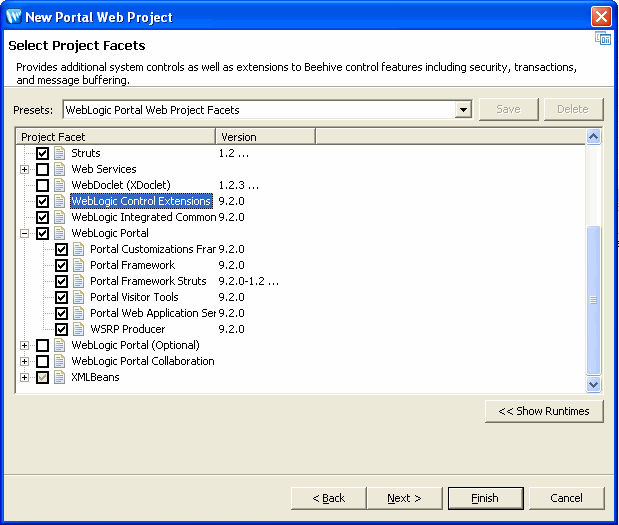Image resolution: width=619 pixels, height=525 pixels.
Task: Toggle the Portal Web Application Services checkbox
Action: coord(61,313)
